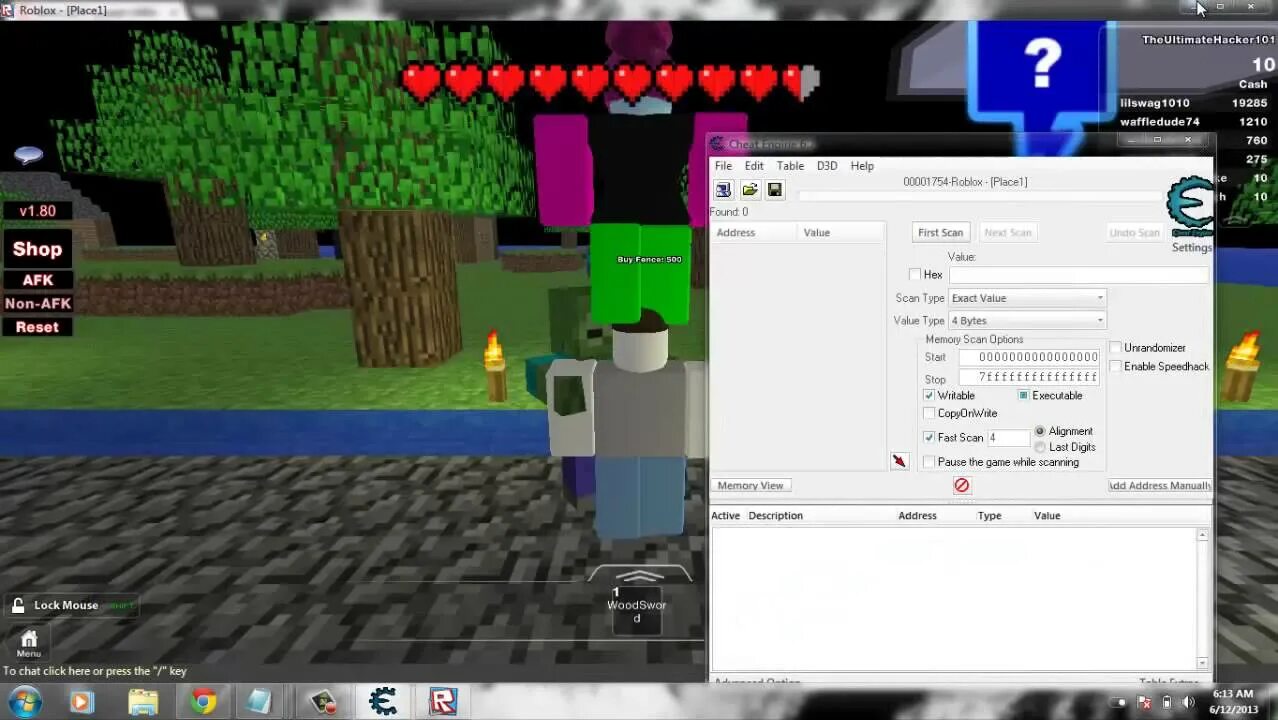
Task: Open the D3D menu
Action: (x=827, y=166)
